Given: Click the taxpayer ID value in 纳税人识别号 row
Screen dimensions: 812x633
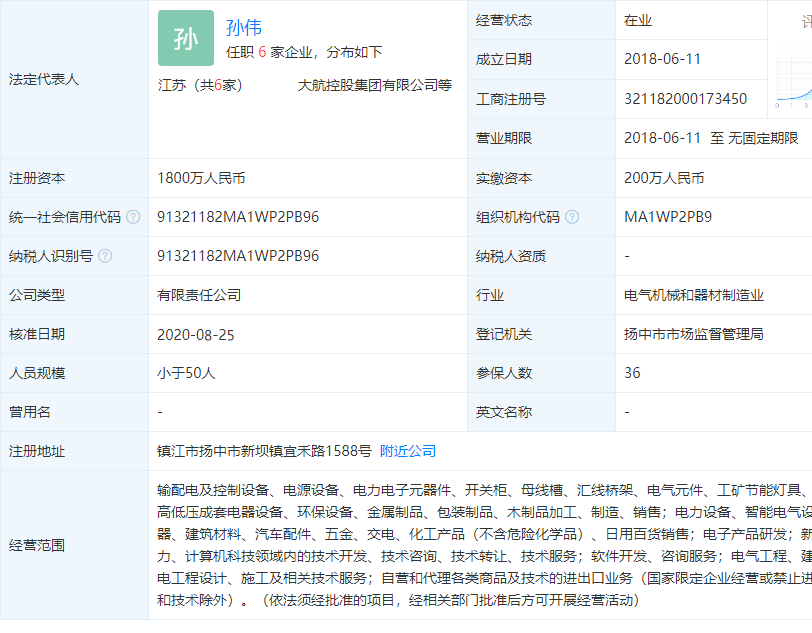Looking at the screenshot, I should pyautogui.click(x=238, y=256).
